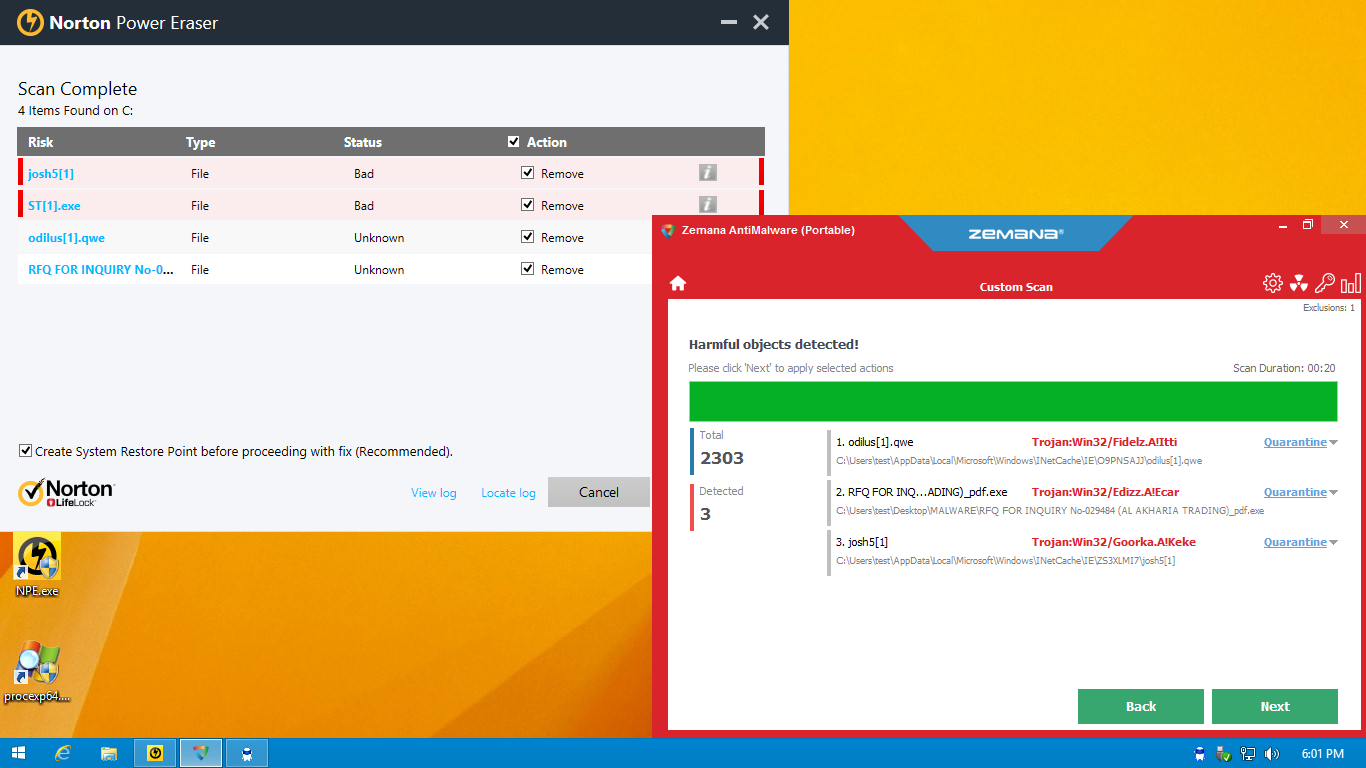Click Scan Duration: 00:20 text
The image size is (1366, 768).
click(x=1284, y=368)
